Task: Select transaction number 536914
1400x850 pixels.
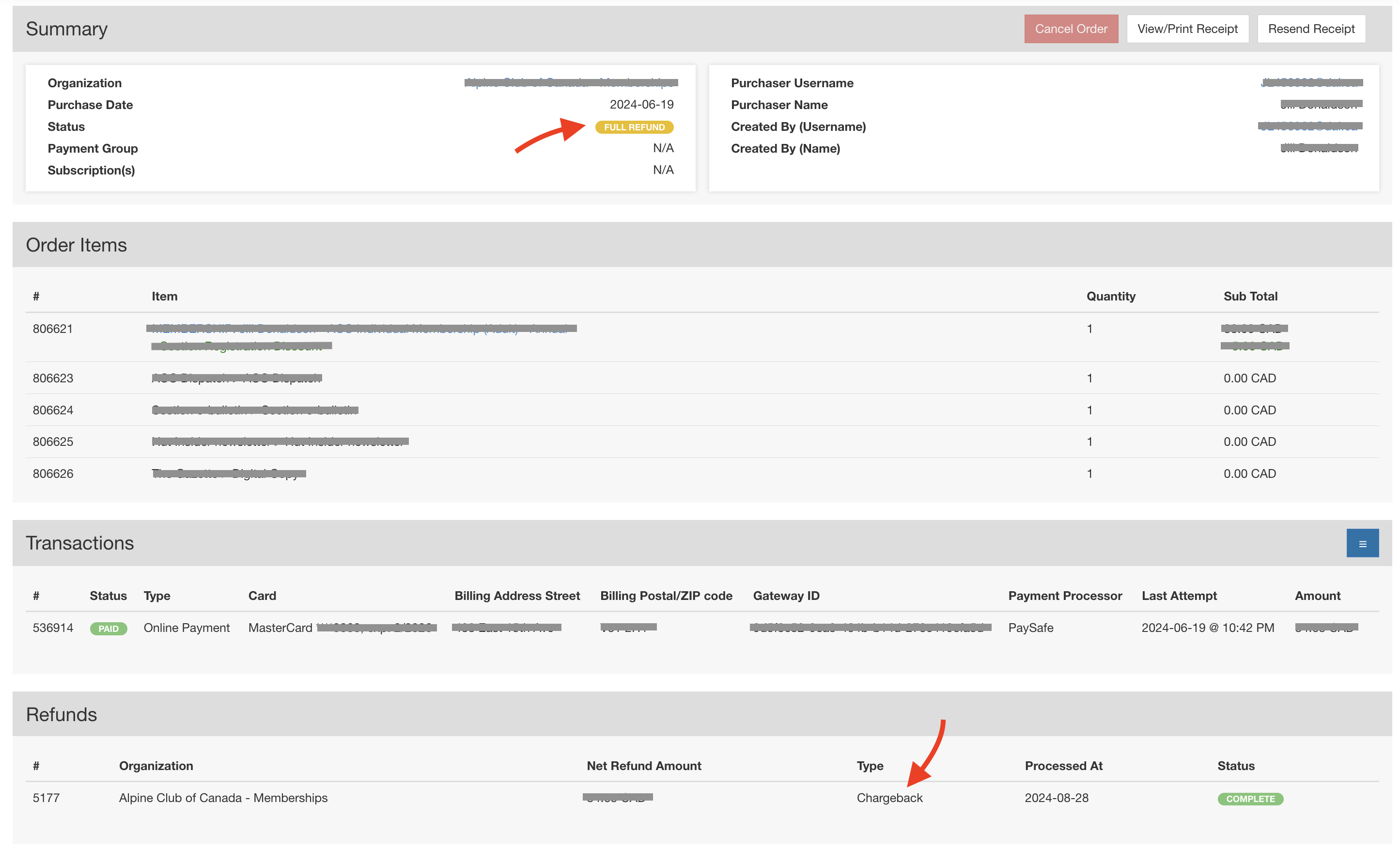Action: pyautogui.click(x=53, y=628)
